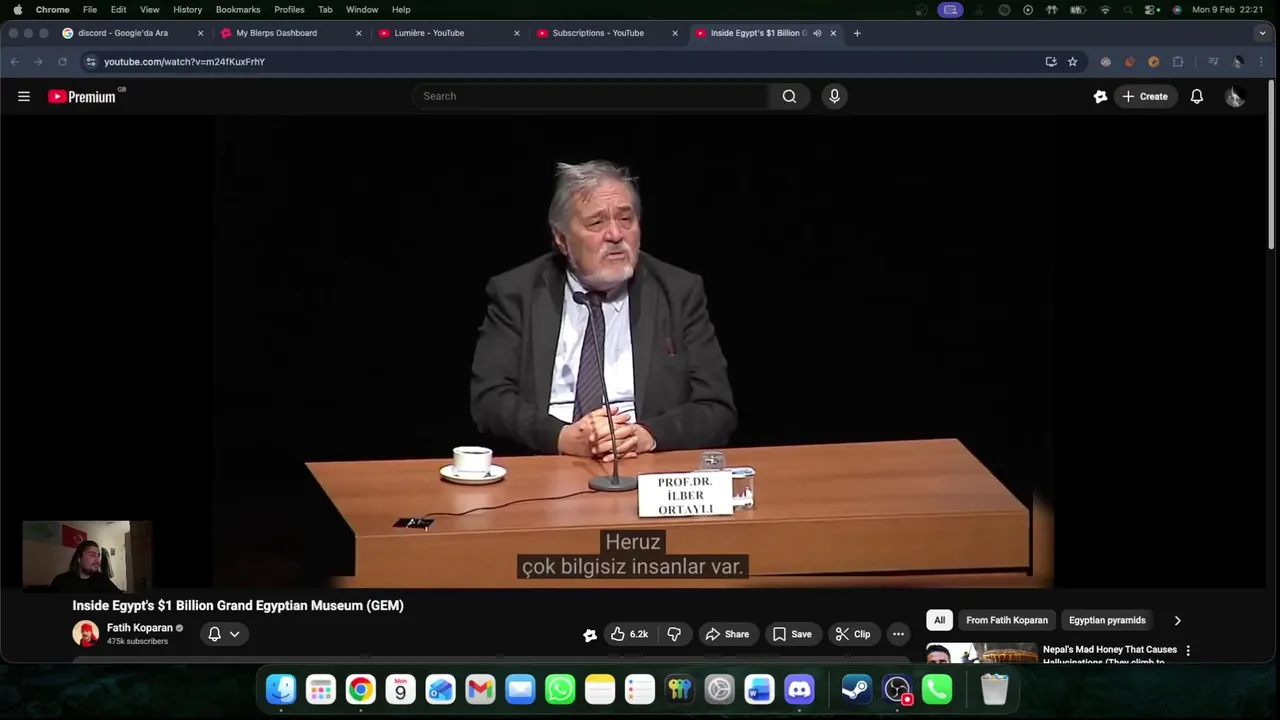Click the page vertical scrollbar
Viewport: 1280px width, 720px height.
[1272, 165]
